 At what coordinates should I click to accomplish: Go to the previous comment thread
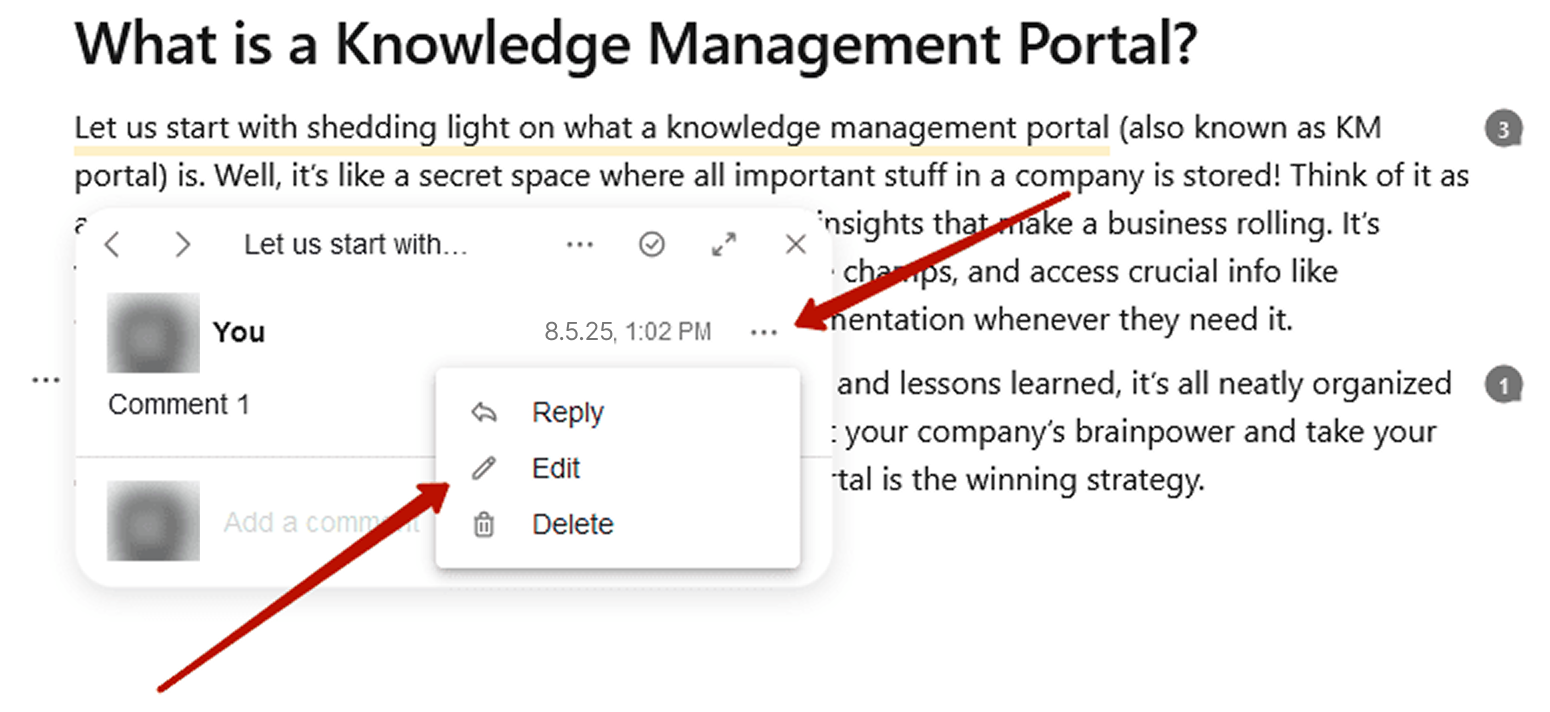[112, 245]
